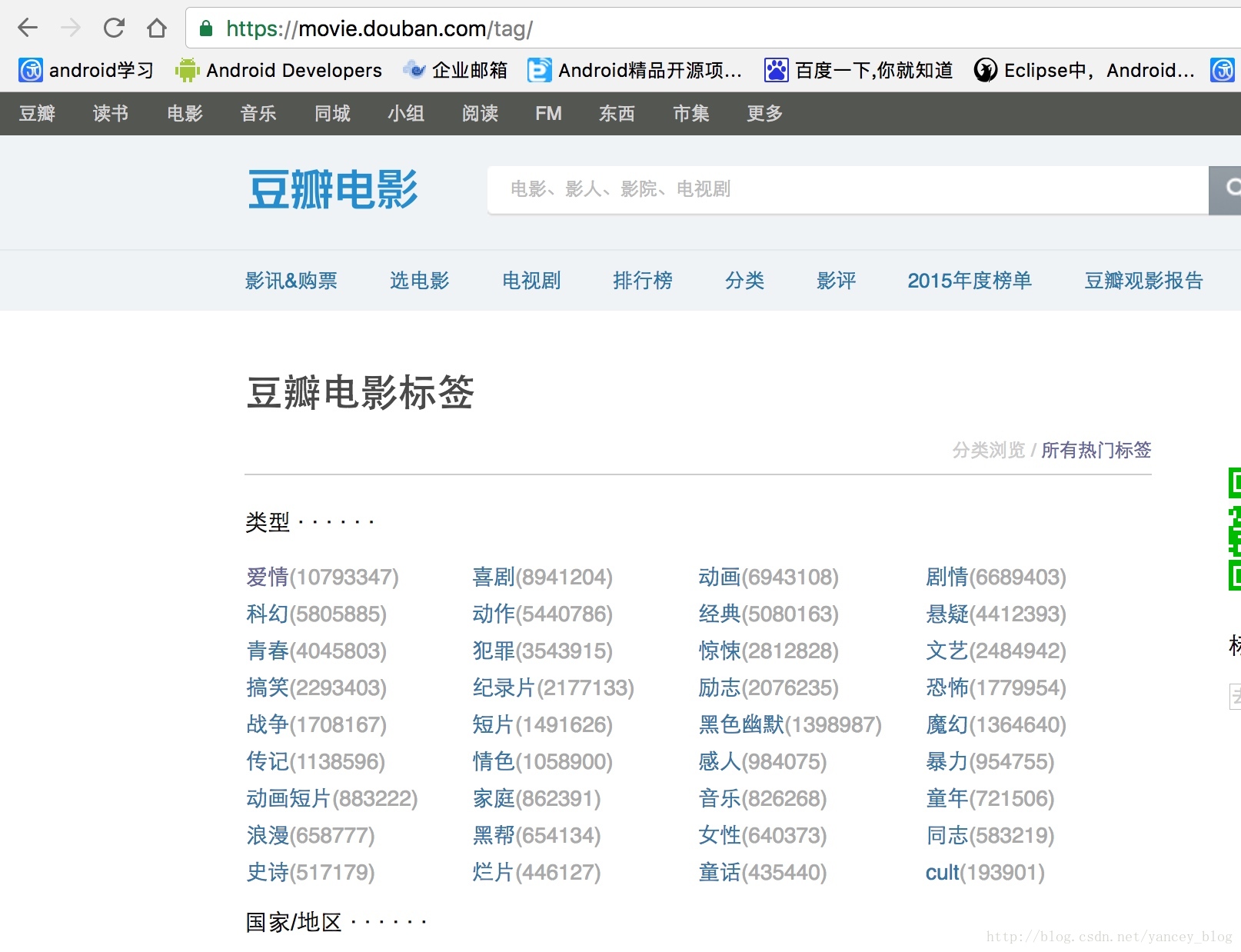Open 2015年度榜单 link
The width and height of the screenshot is (1241, 952).
pyautogui.click(x=970, y=281)
